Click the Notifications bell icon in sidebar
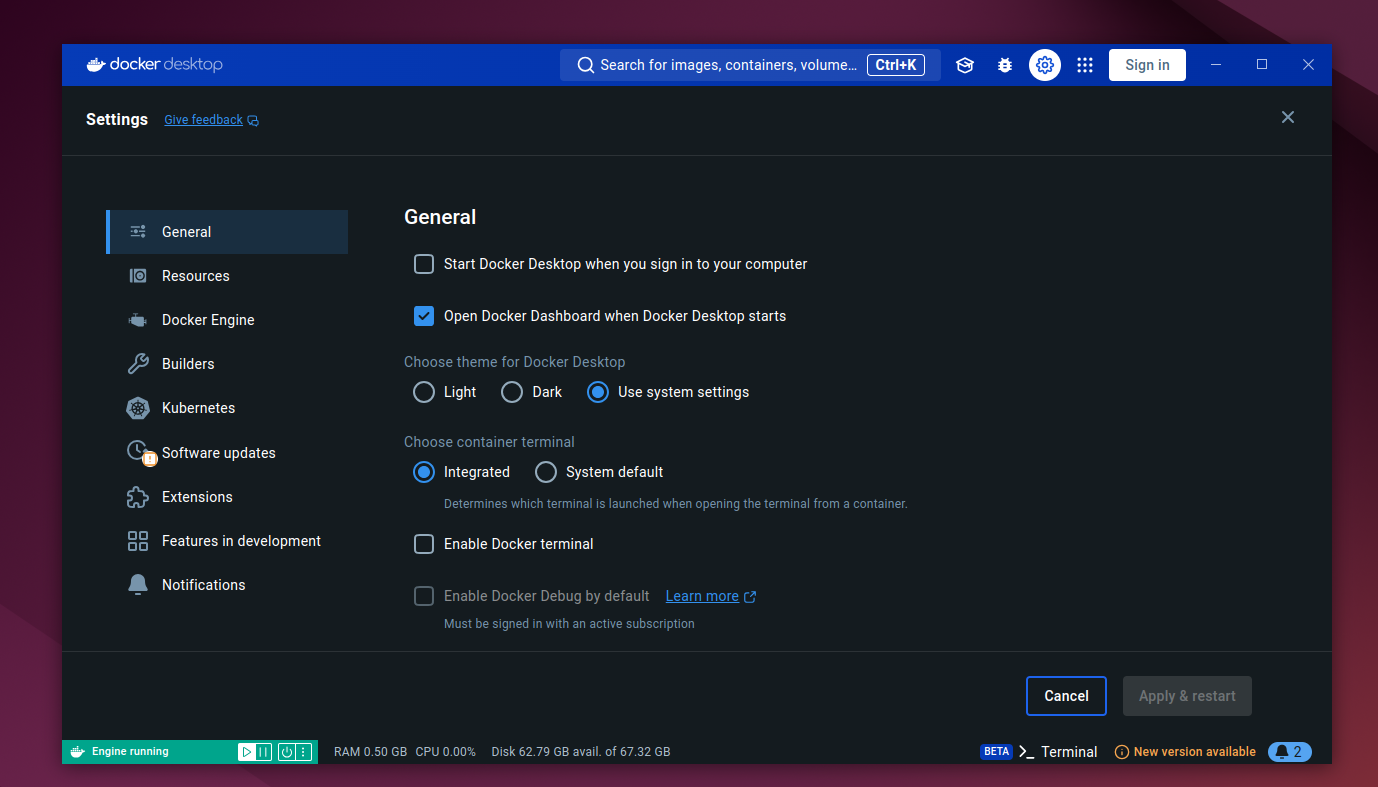1378x787 pixels. (138, 585)
